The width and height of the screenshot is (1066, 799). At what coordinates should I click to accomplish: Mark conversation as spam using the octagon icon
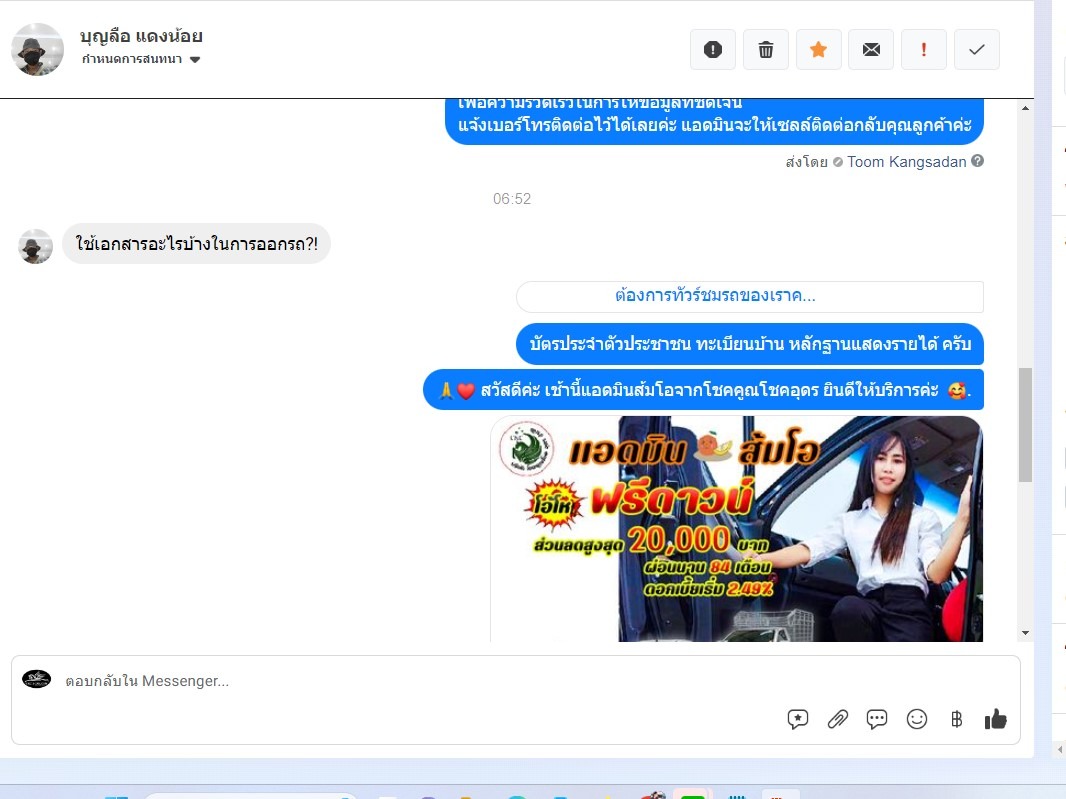point(713,50)
